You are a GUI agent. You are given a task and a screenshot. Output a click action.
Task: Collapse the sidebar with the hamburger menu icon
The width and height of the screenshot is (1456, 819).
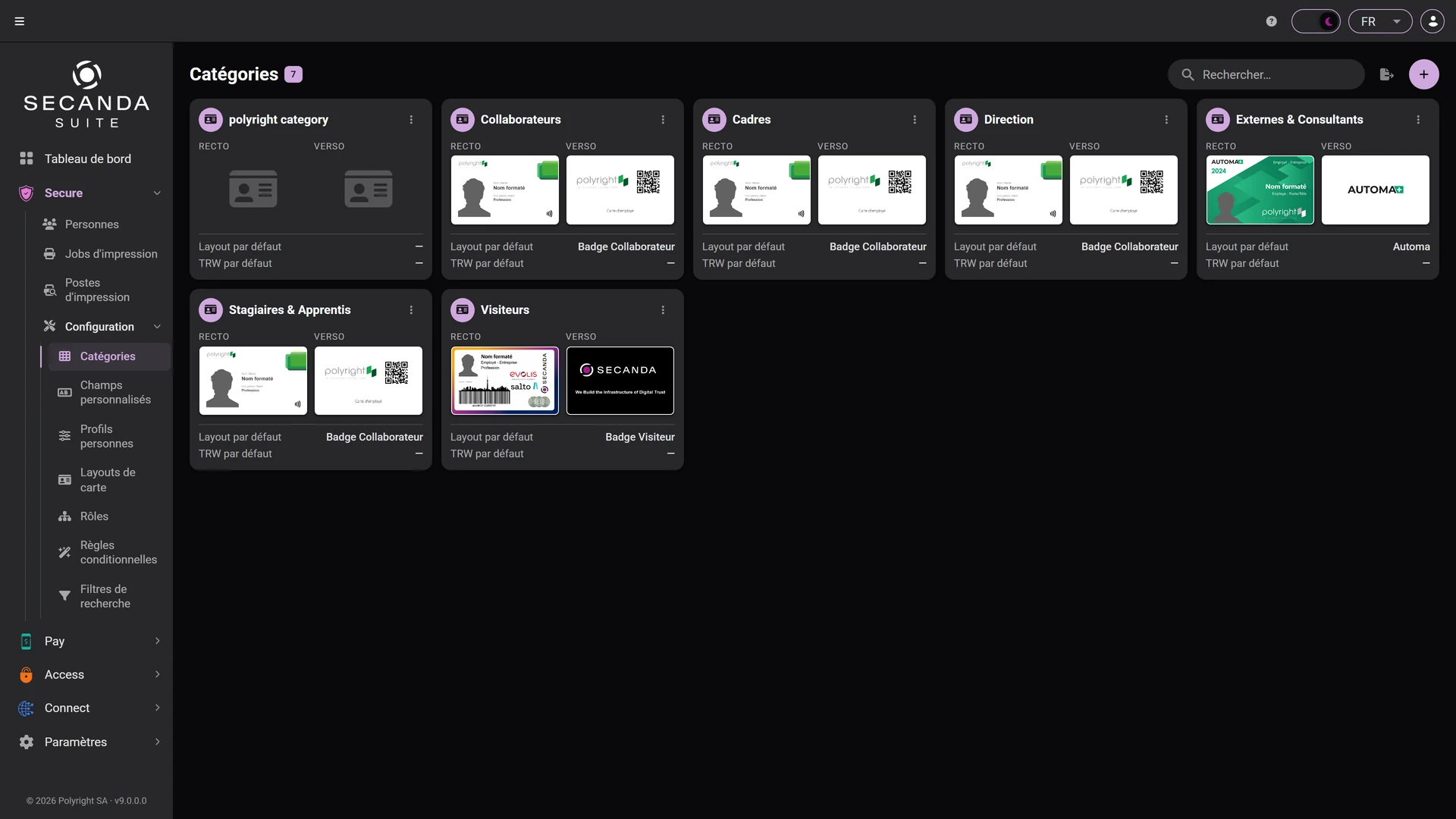pyautogui.click(x=20, y=21)
